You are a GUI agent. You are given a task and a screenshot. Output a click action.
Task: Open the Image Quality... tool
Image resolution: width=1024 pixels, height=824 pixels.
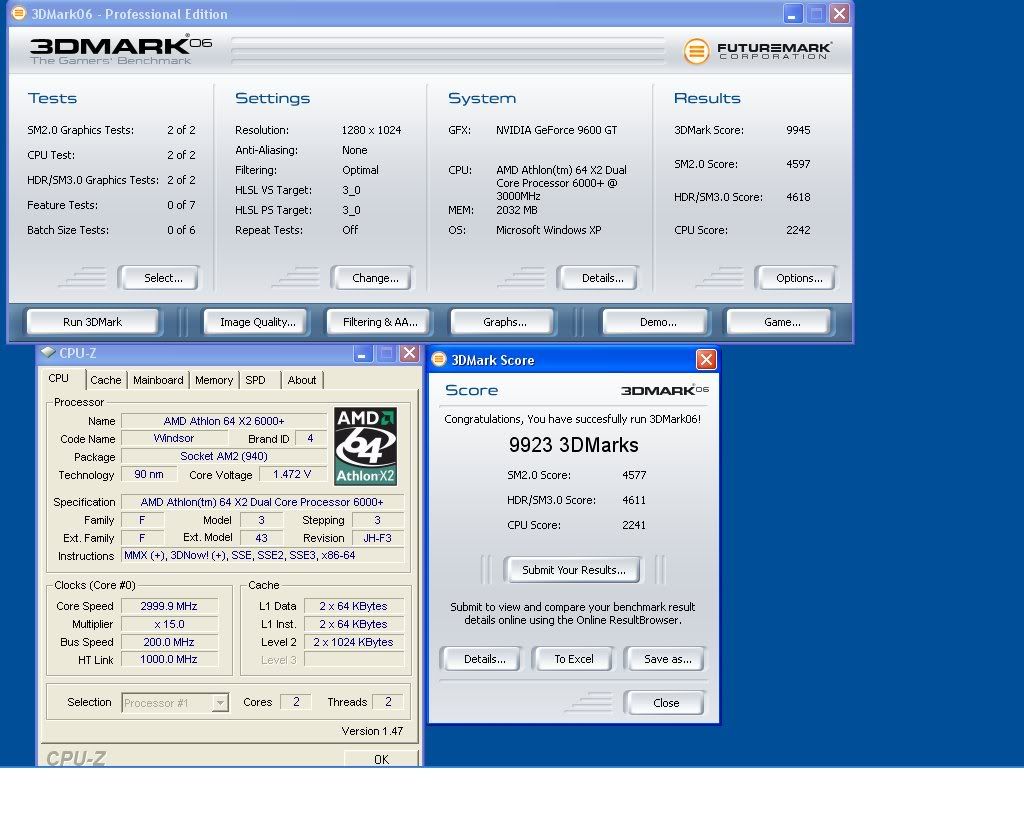pyautogui.click(x=256, y=322)
